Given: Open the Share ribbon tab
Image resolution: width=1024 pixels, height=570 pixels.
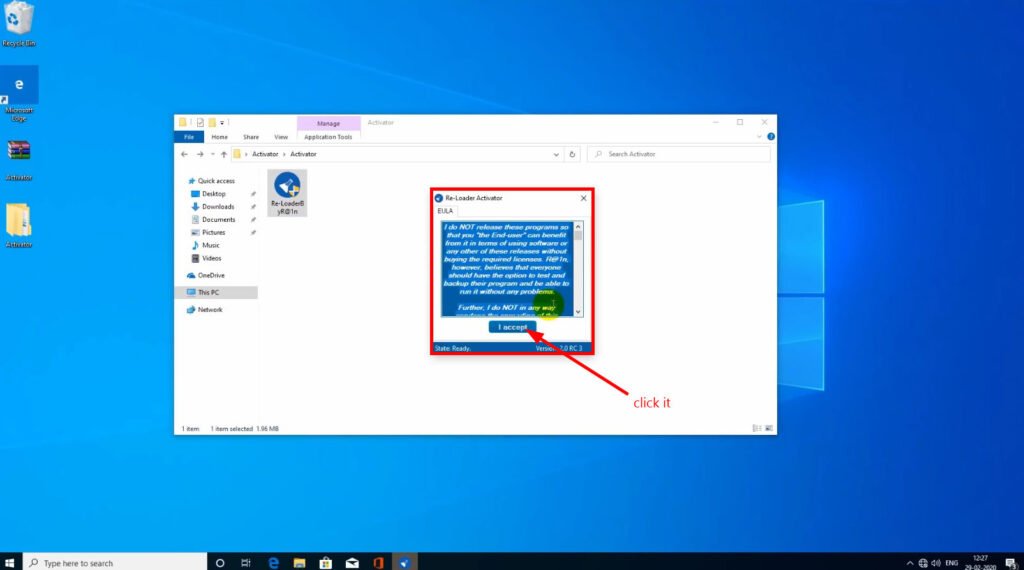Looking at the screenshot, I should tap(251, 137).
